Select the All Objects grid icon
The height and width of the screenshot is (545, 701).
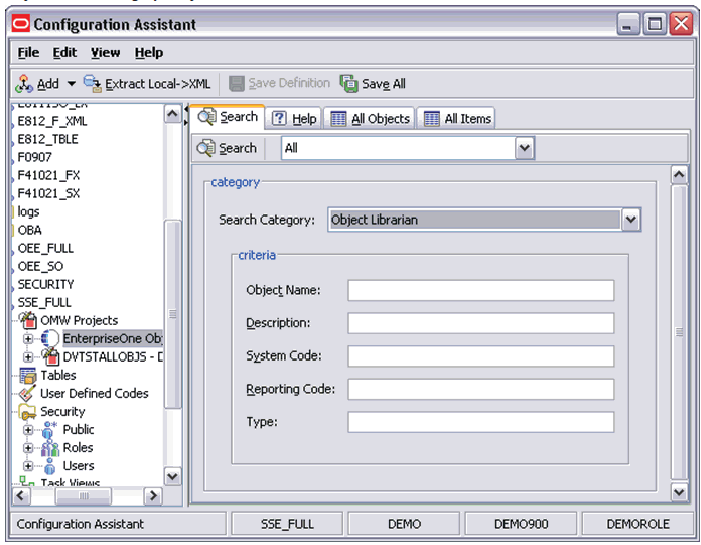[x=338, y=119]
